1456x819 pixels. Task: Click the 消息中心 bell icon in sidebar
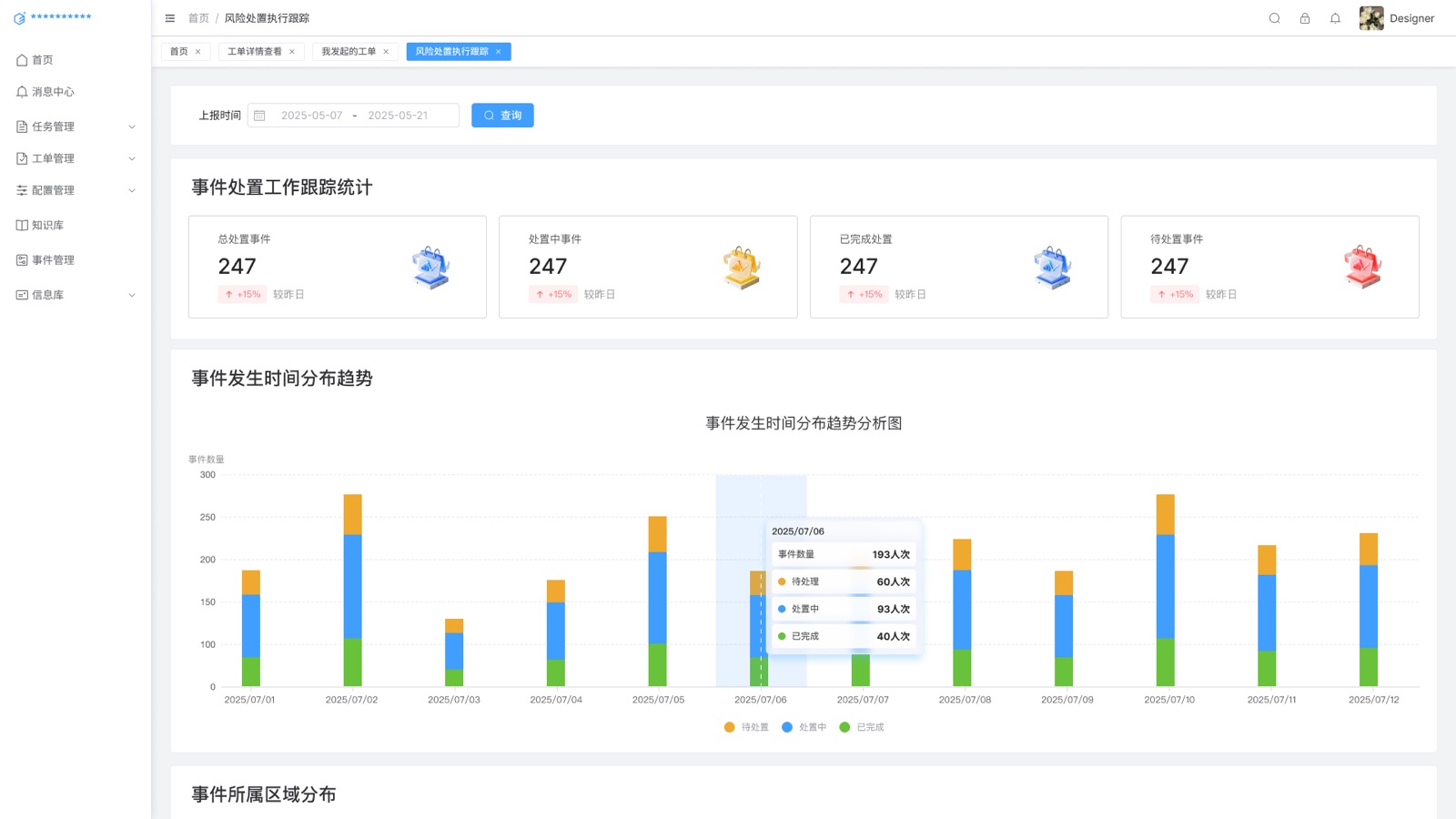tap(22, 92)
